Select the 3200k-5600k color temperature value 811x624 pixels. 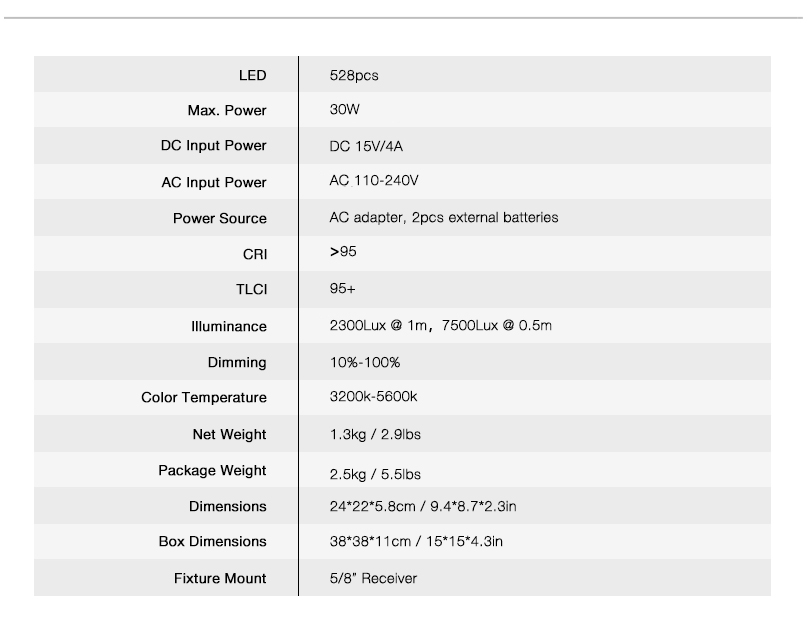coord(373,397)
